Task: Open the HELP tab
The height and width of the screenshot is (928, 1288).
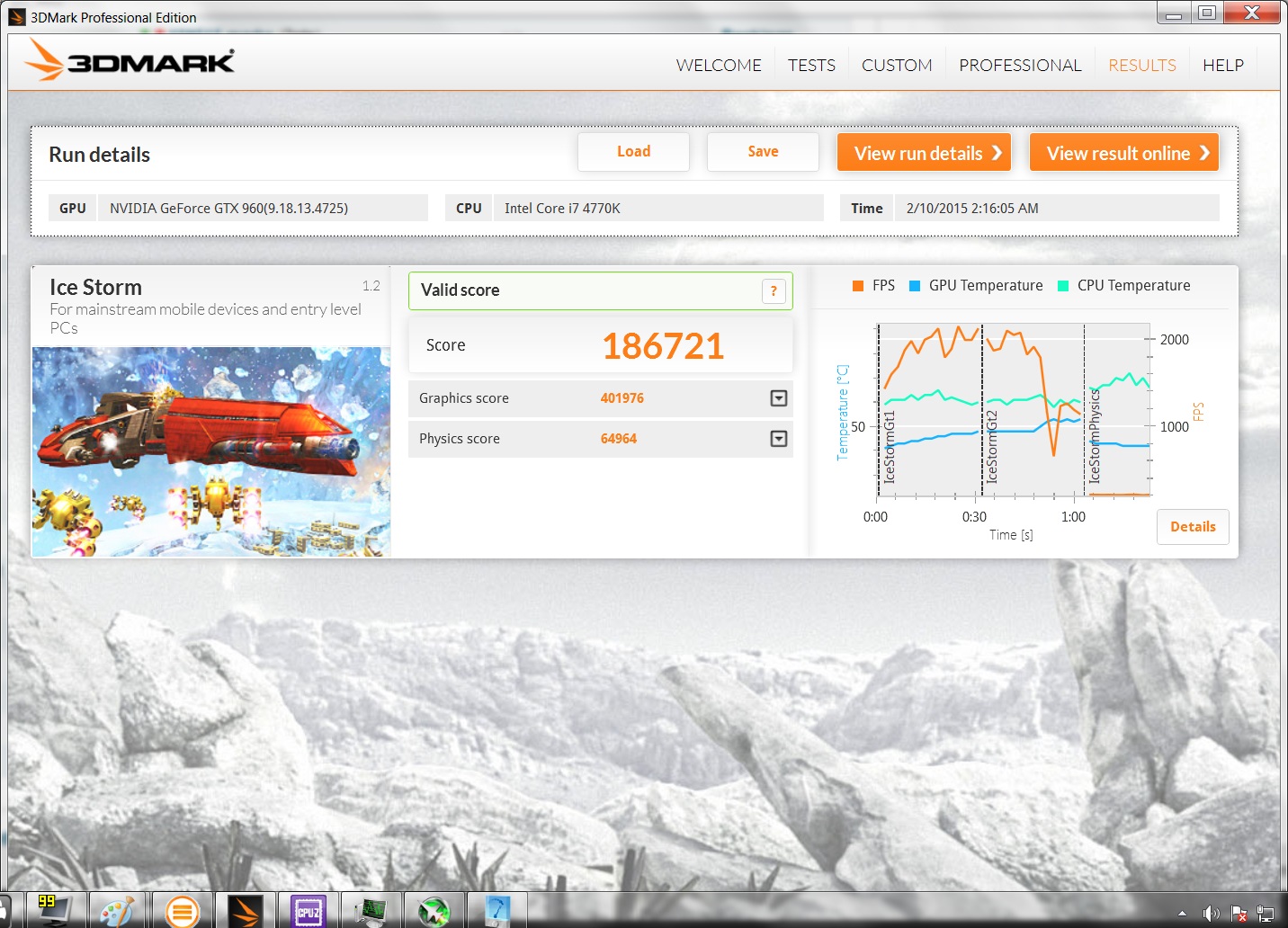Action: 1223,66
